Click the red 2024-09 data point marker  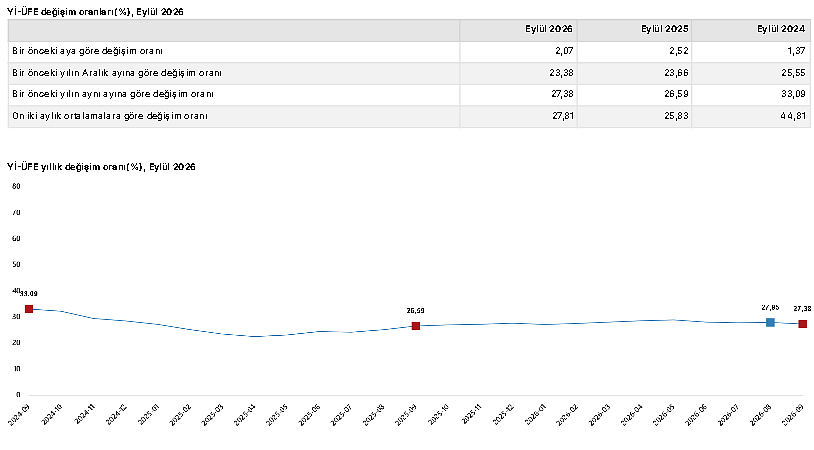(x=29, y=309)
